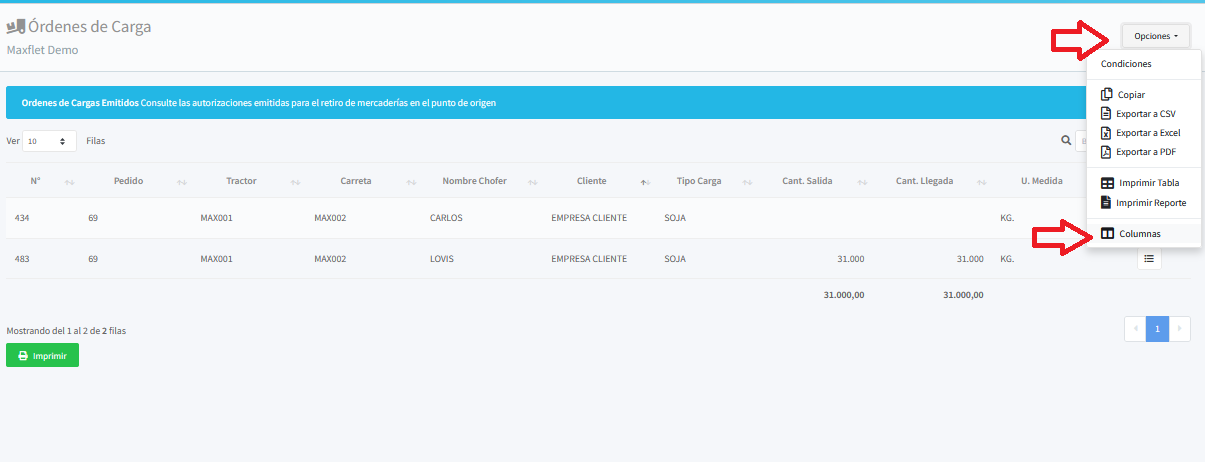
Task: Click the search magnifier icon above the table
Action: (1066, 142)
